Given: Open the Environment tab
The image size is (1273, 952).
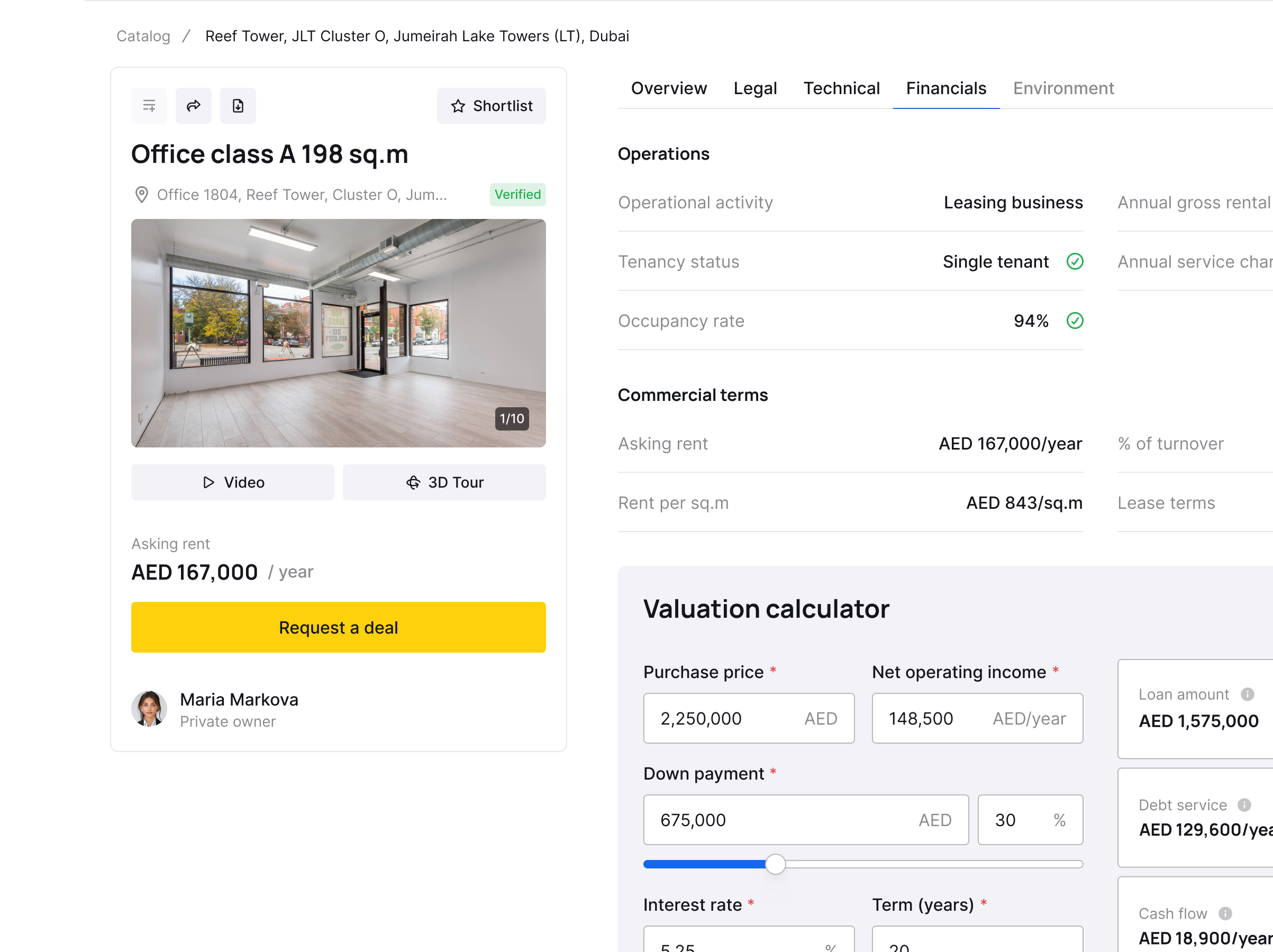Looking at the screenshot, I should coord(1063,88).
